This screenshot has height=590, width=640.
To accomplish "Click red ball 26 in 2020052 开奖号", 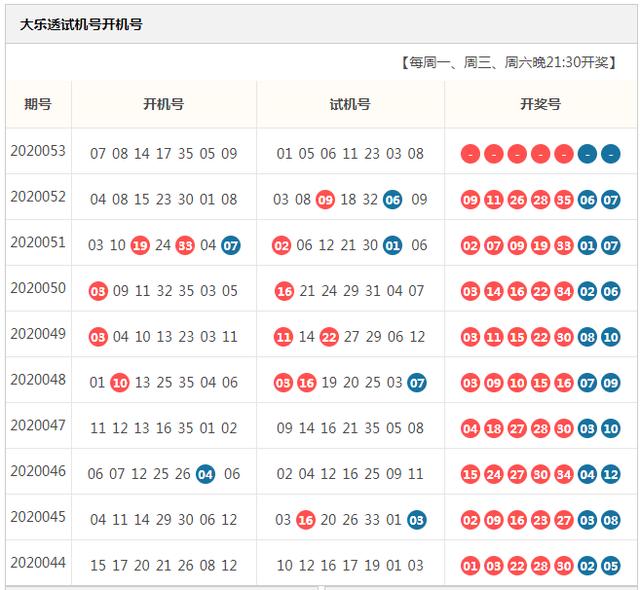I will [x=517, y=200].
